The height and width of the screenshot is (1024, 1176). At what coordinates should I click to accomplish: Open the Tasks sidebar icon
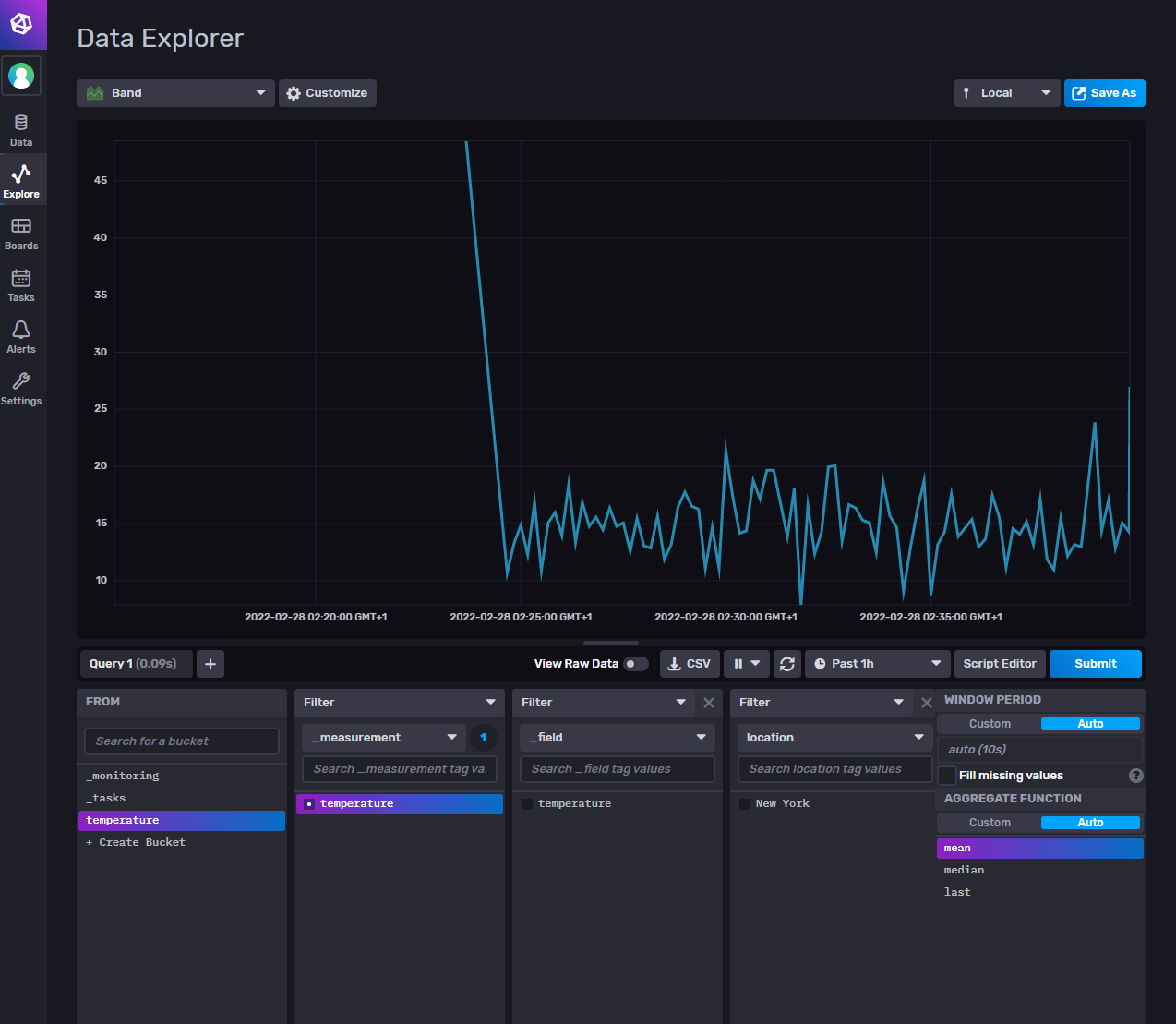[x=21, y=284]
